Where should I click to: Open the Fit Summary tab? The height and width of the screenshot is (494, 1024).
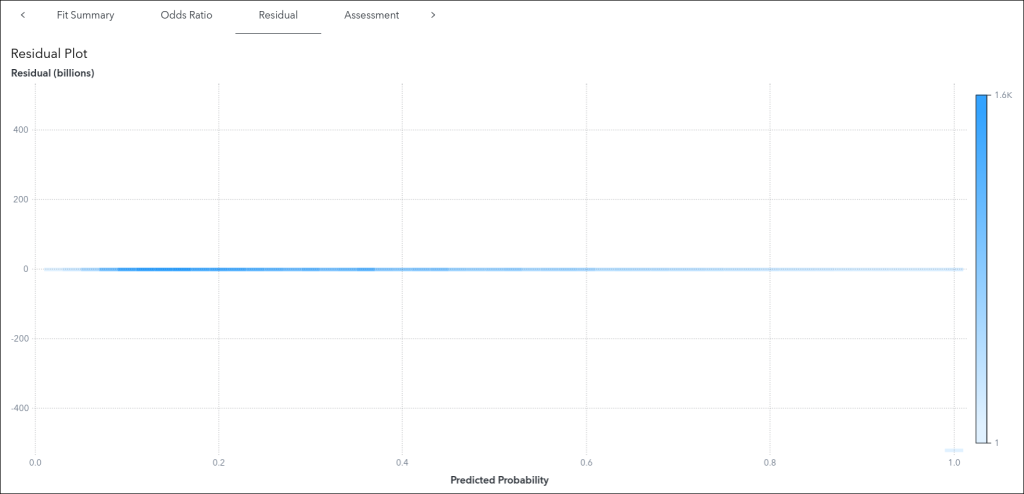[85, 15]
